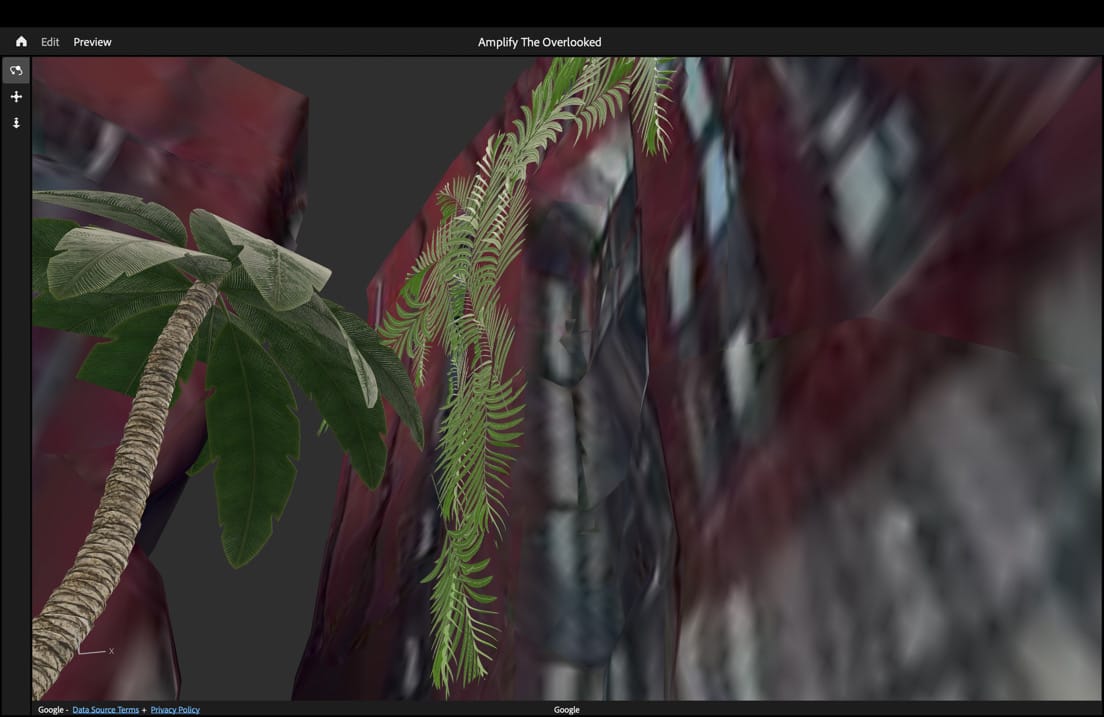Switch to the Preview tab
Screen dimensions: 1104x717
point(92,42)
